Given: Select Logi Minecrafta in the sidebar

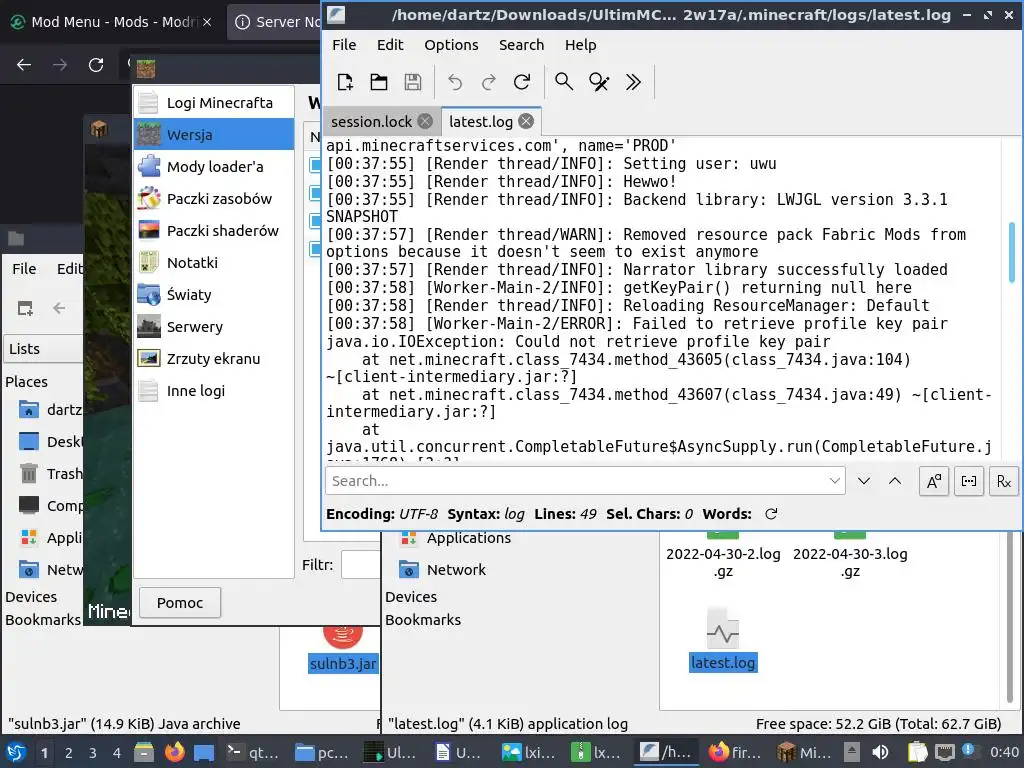Looking at the screenshot, I should [214, 103].
